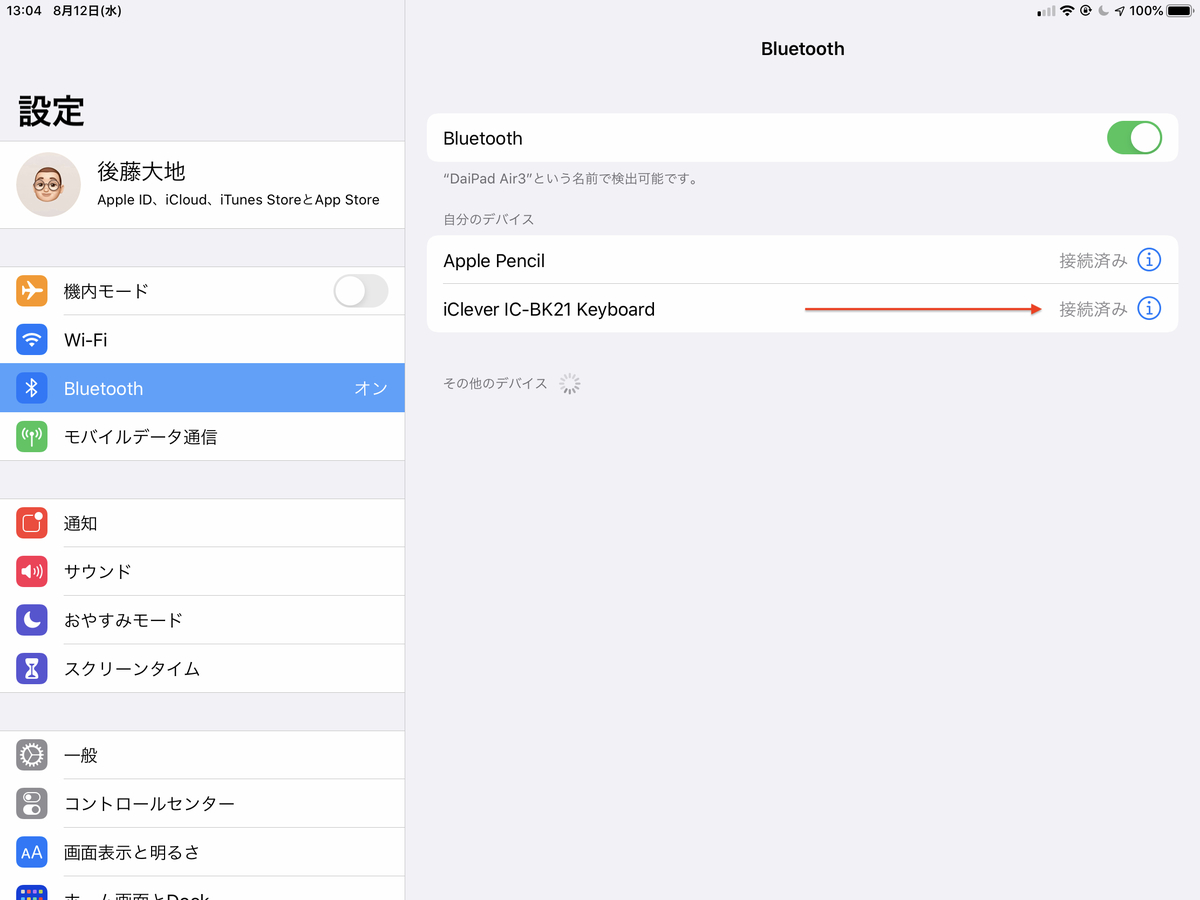
Task: Tap the Screen Time hourglass icon
Action: pos(32,669)
